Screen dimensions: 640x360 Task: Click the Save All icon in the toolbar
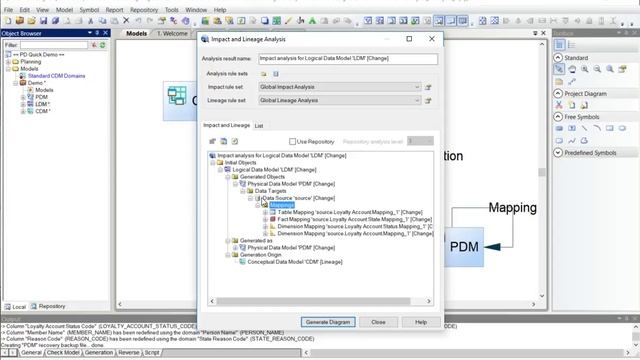click(55, 20)
